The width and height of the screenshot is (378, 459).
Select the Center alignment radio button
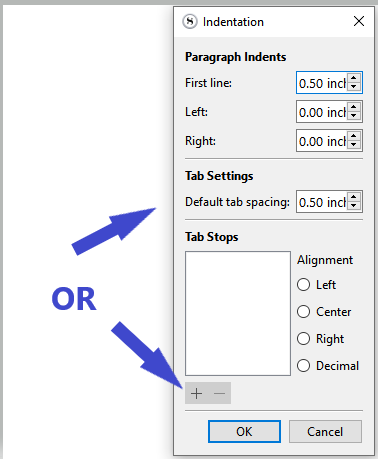pyautogui.click(x=303, y=312)
